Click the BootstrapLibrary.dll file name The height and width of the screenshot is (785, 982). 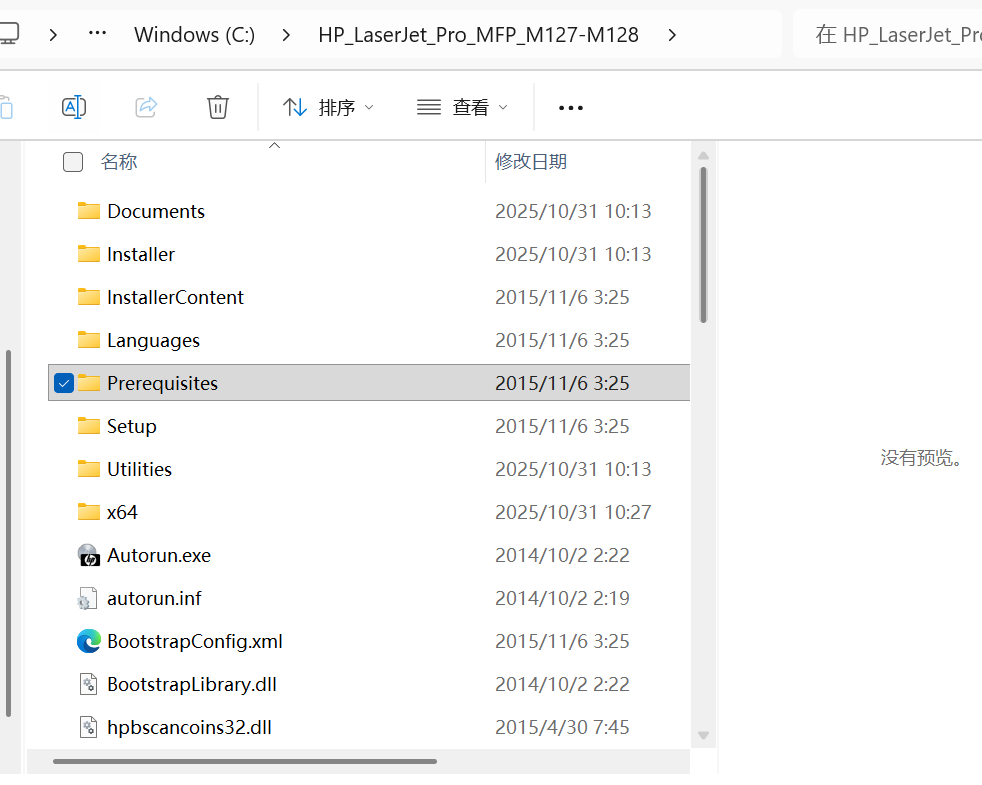click(192, 685)
